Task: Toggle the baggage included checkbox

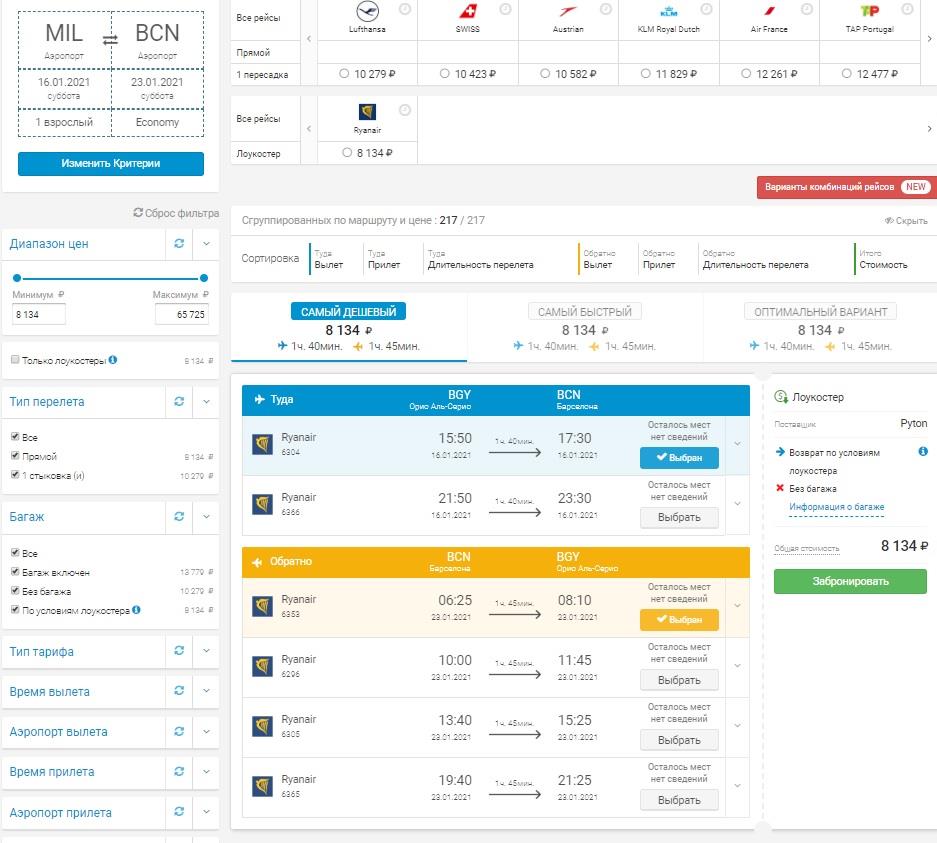Action: (15, 572)
